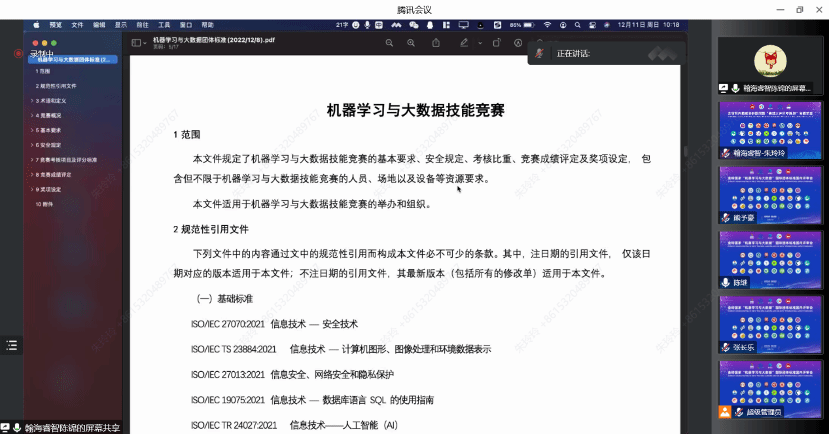This screenshot has height=434, width=830.
Task: Click the list icon on left edge
Action: coord(12,345)
